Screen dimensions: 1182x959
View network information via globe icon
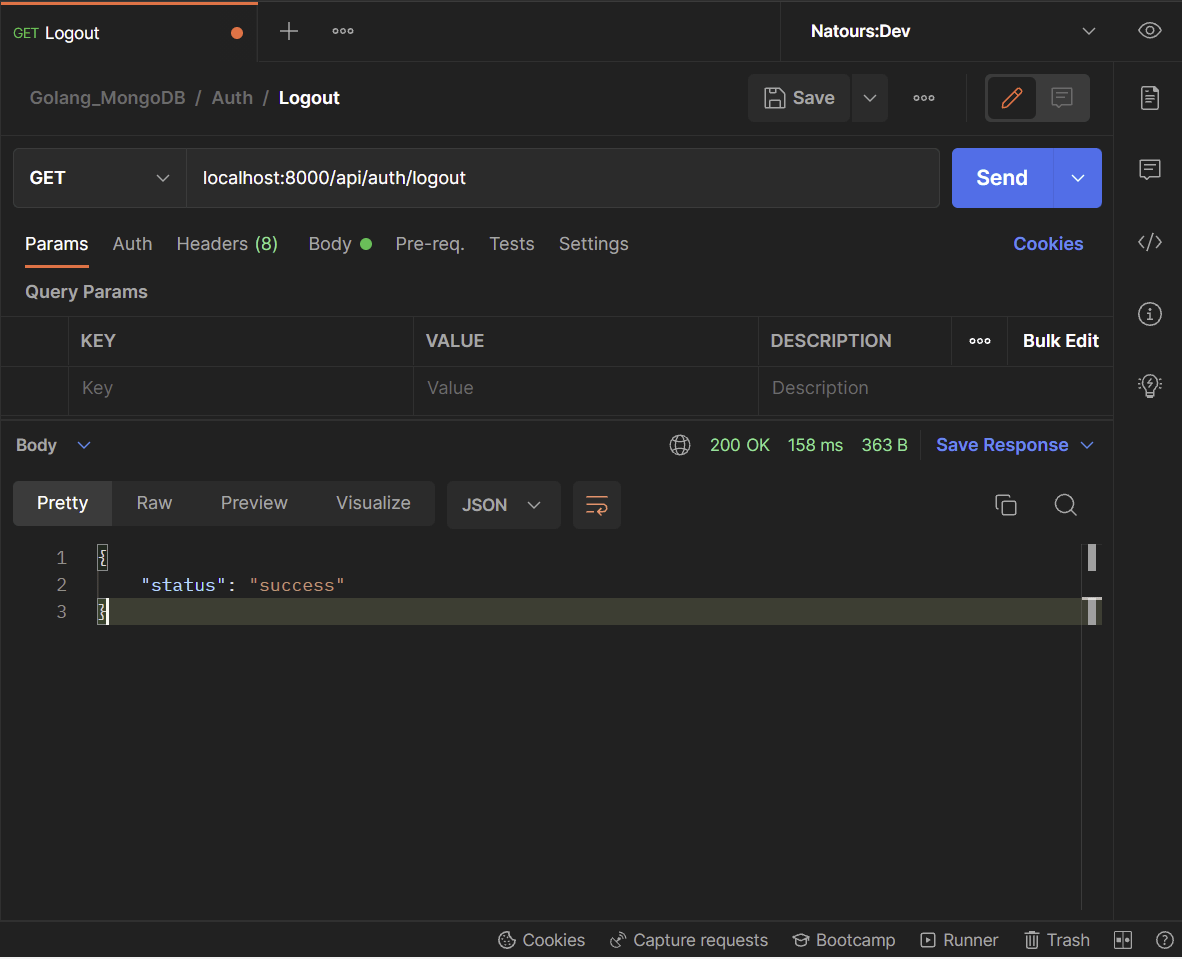click(680, 445)
